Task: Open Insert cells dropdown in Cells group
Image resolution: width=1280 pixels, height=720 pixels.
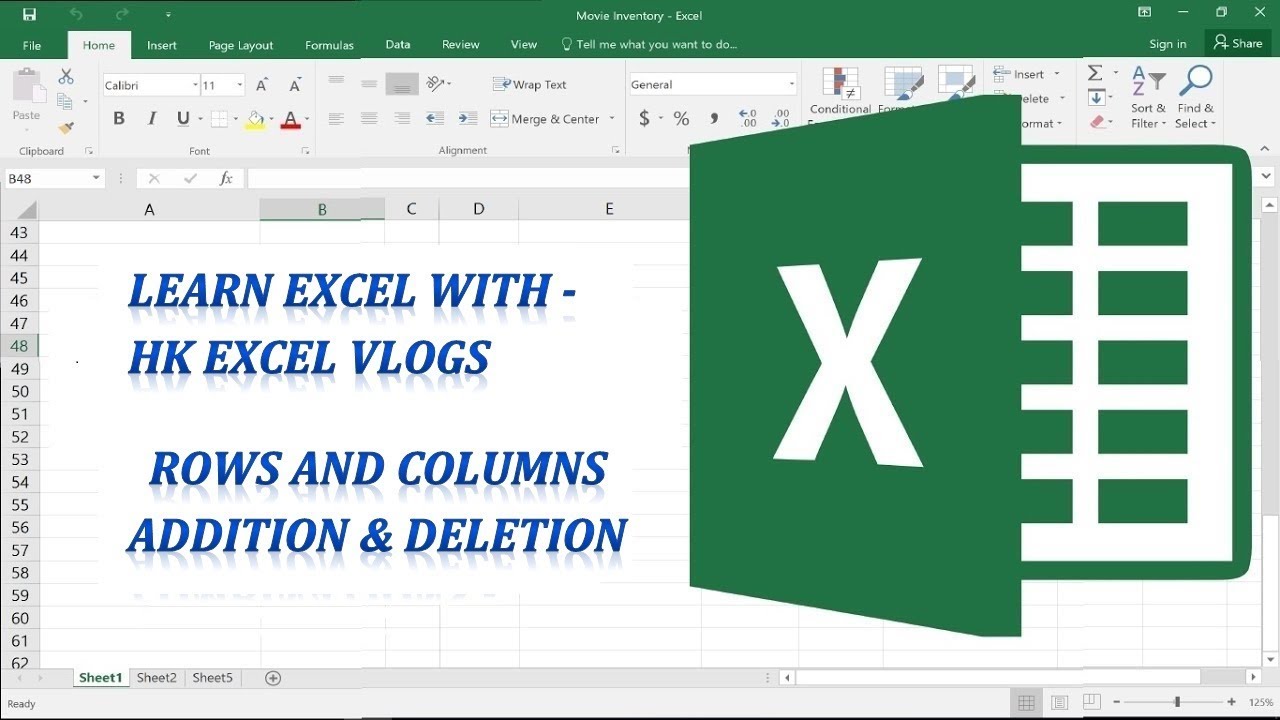Action: [x=1057, y=74]
